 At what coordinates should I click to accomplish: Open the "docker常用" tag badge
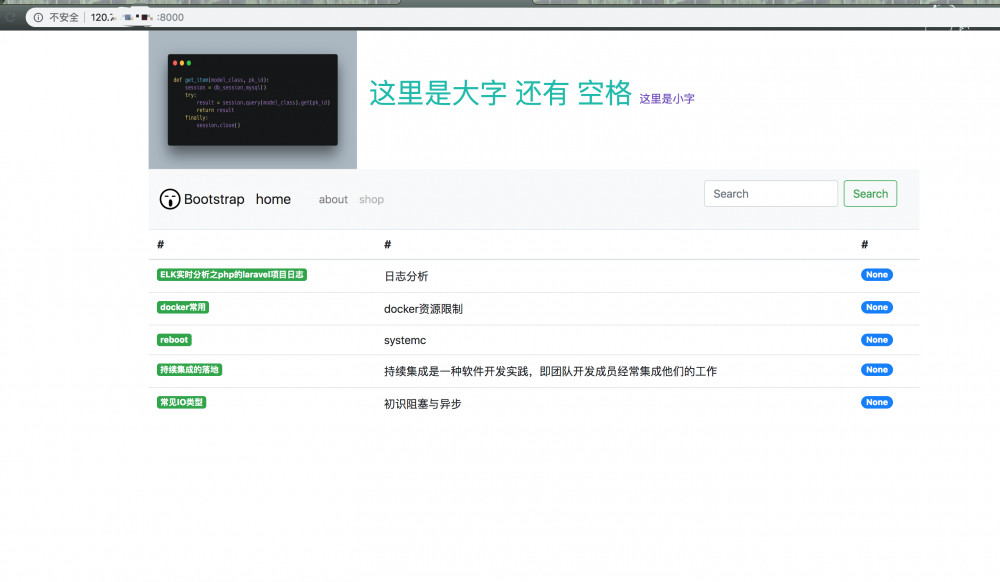(x=181, y=307)
